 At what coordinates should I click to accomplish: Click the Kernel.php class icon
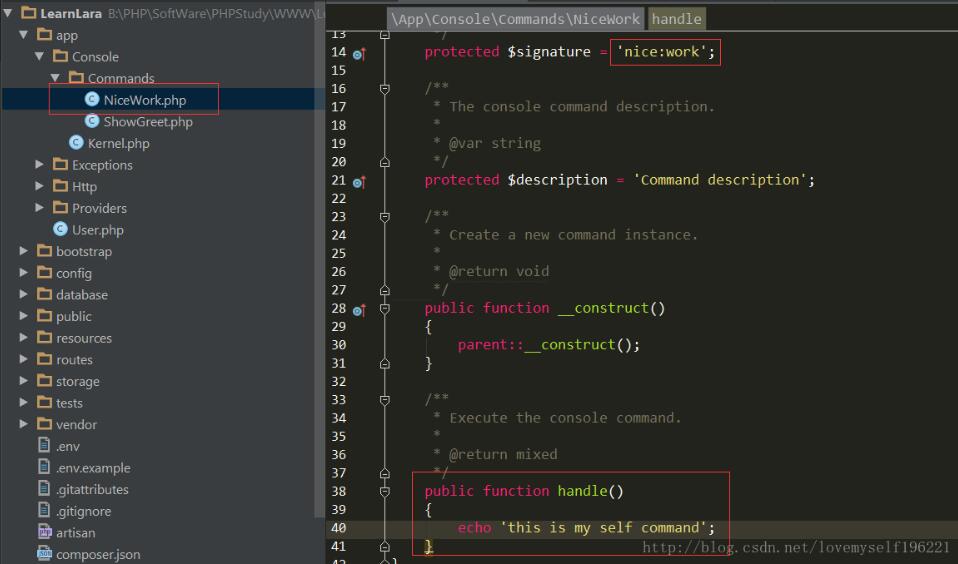click(x=76, y=143)
